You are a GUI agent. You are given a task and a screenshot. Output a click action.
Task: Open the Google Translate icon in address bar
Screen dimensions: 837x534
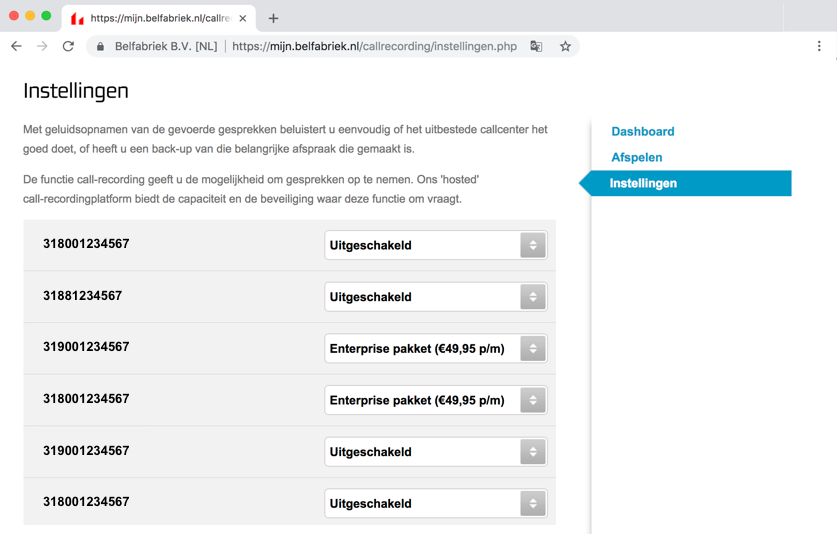coord(536,46)
